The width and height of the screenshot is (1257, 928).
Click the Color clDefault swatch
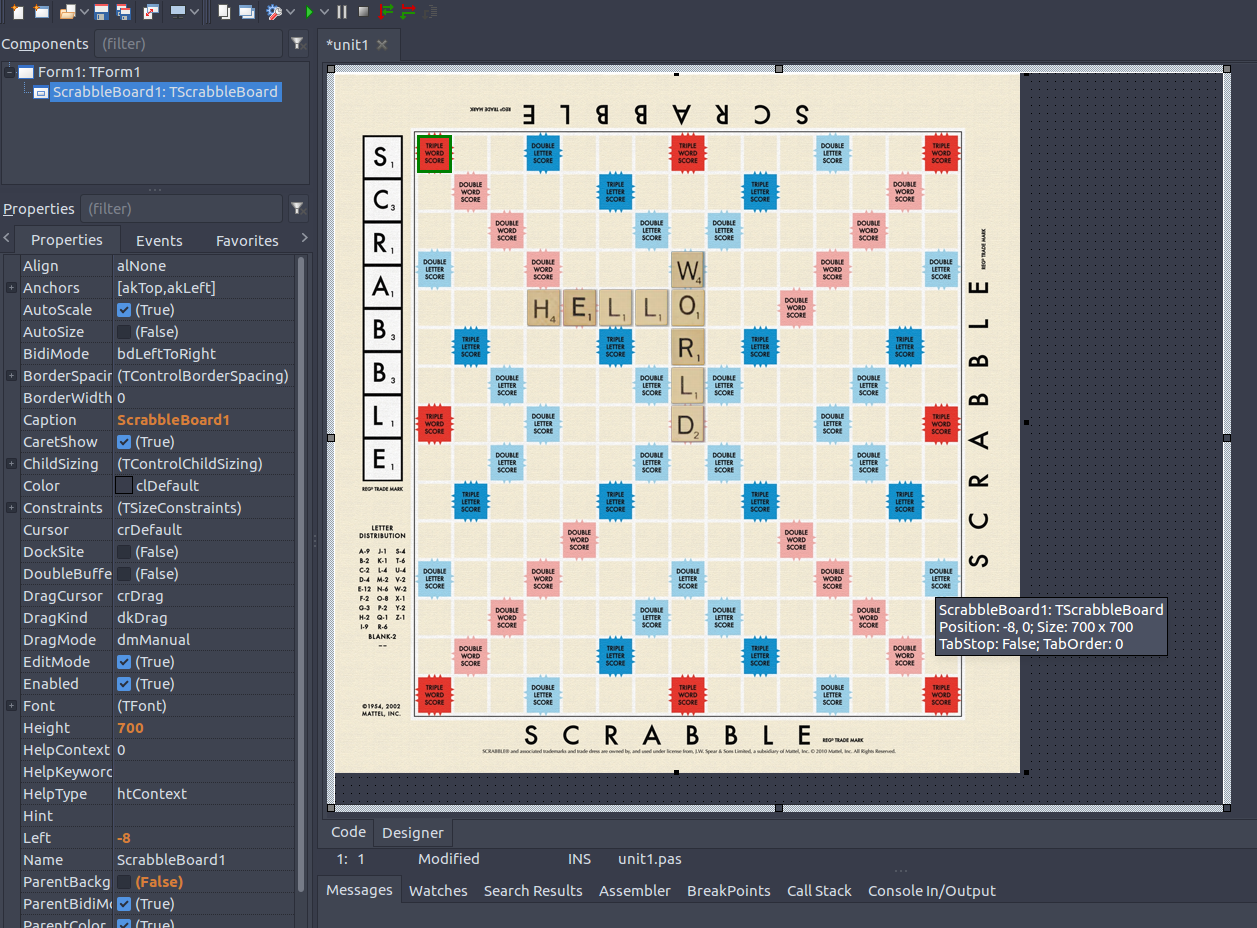[124, 486]
